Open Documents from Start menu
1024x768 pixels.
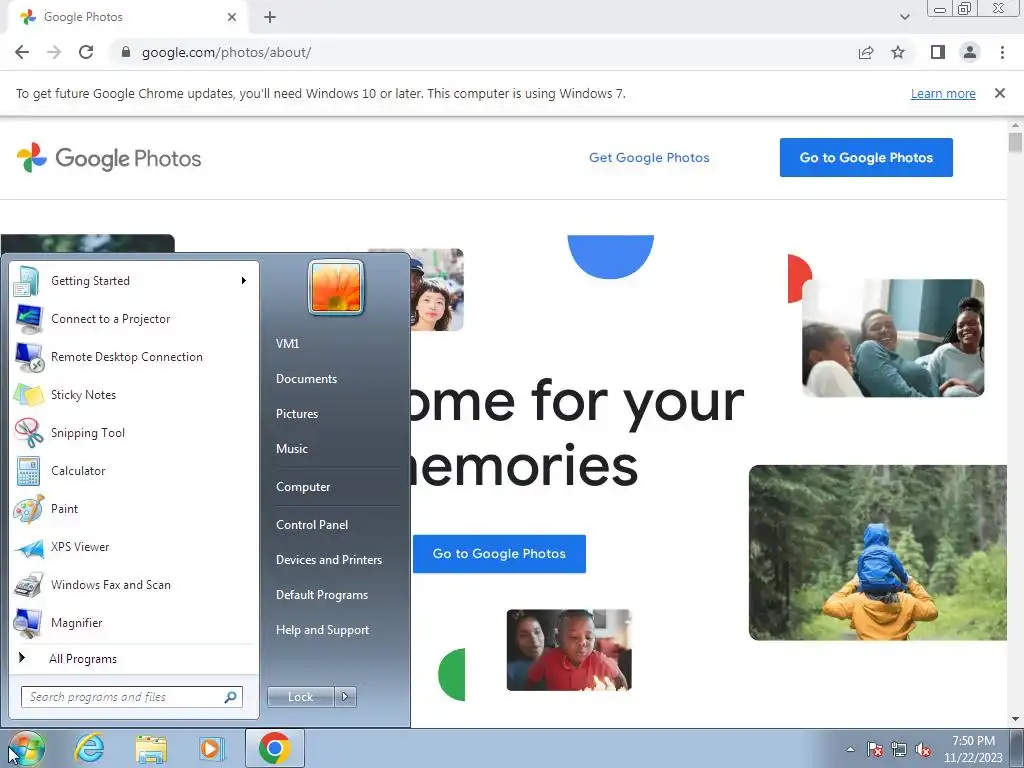306,379
